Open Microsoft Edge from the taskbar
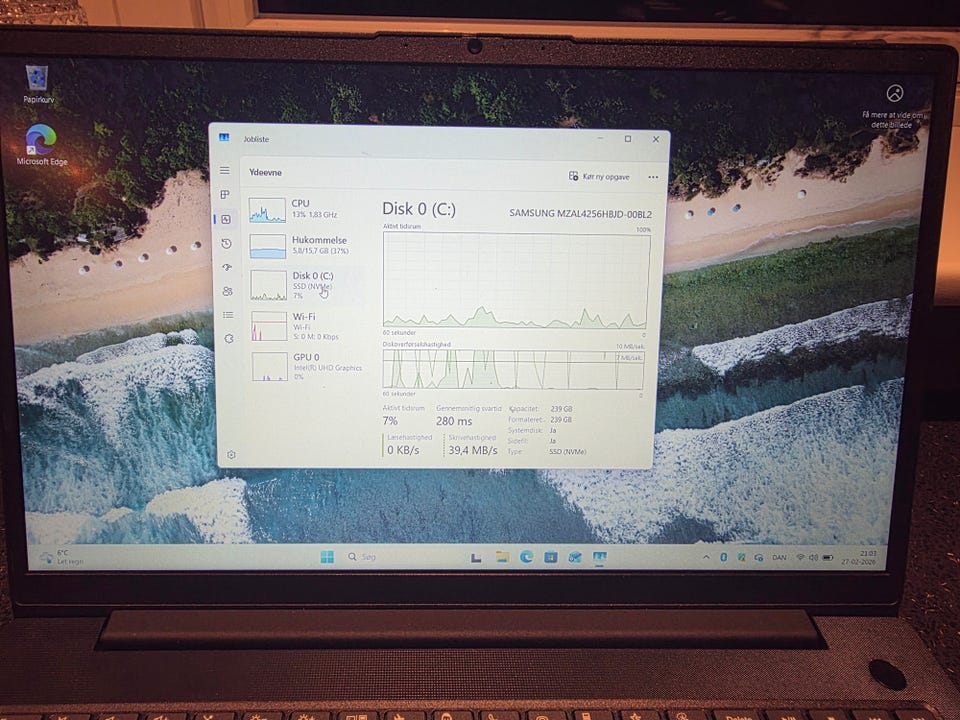 [526, 557]
